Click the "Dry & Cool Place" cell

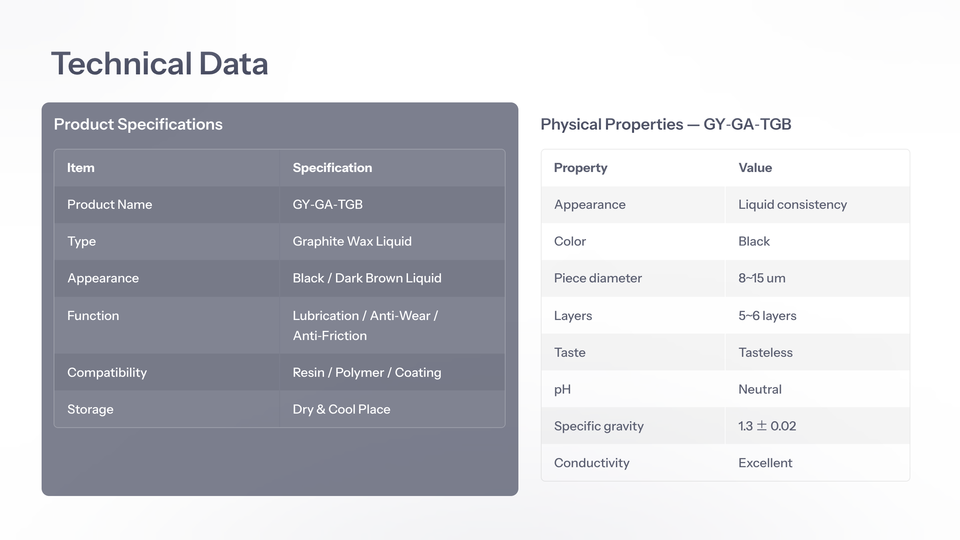coord(341,409)
